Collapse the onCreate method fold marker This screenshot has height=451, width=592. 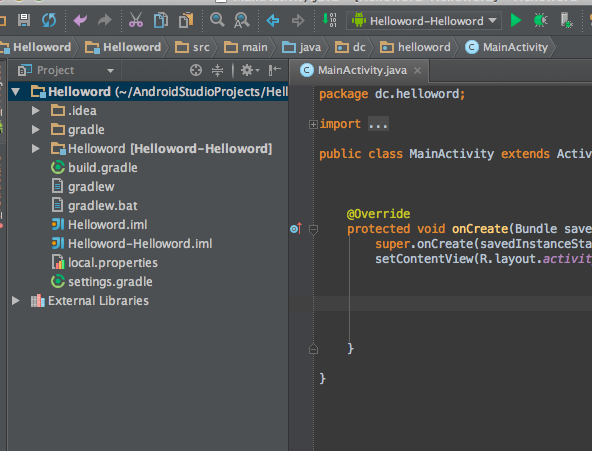click(313, 229)
